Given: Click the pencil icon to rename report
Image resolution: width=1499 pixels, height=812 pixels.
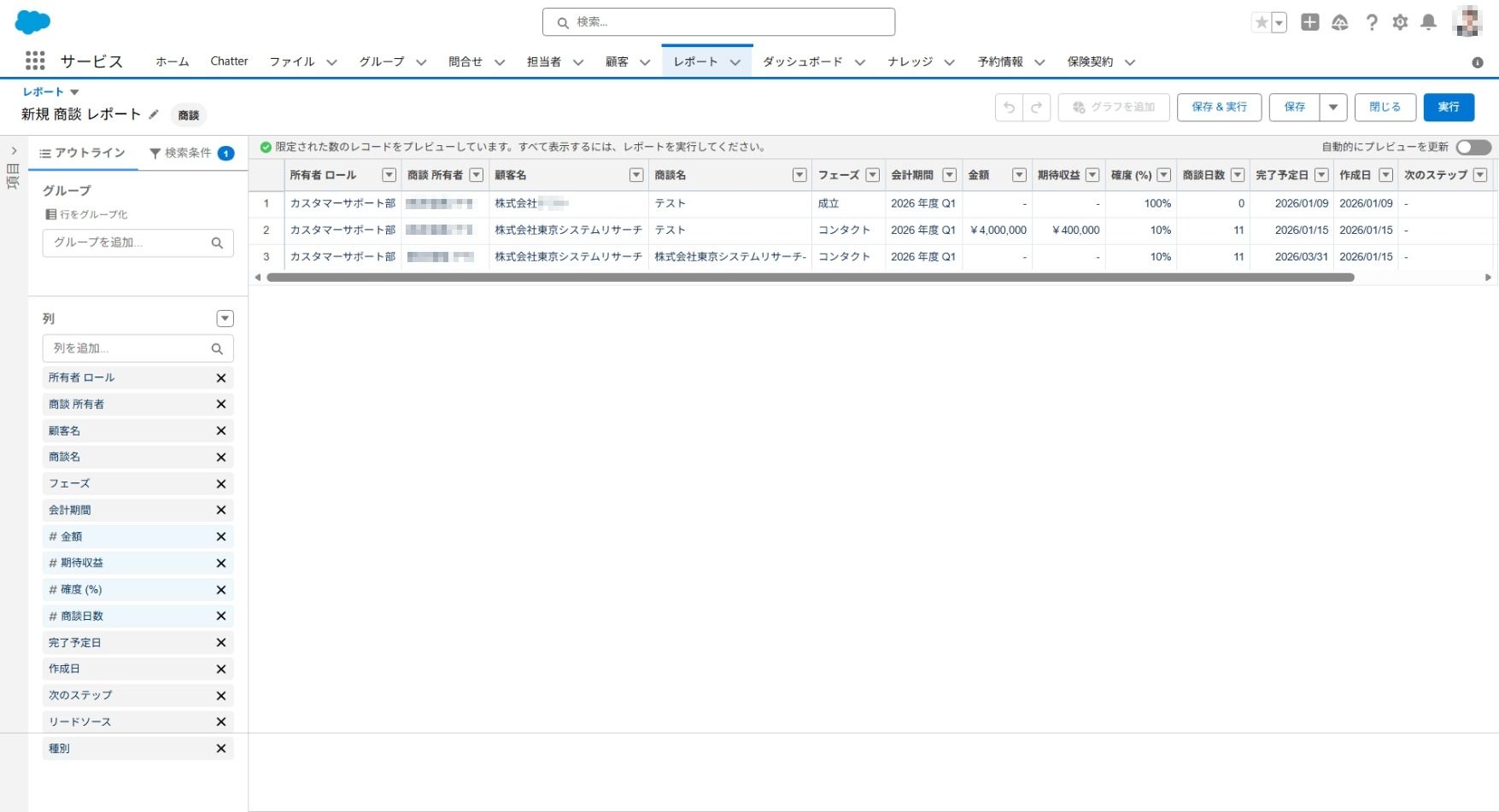Looking at the screenshot, I should click(x=154, y=114).
